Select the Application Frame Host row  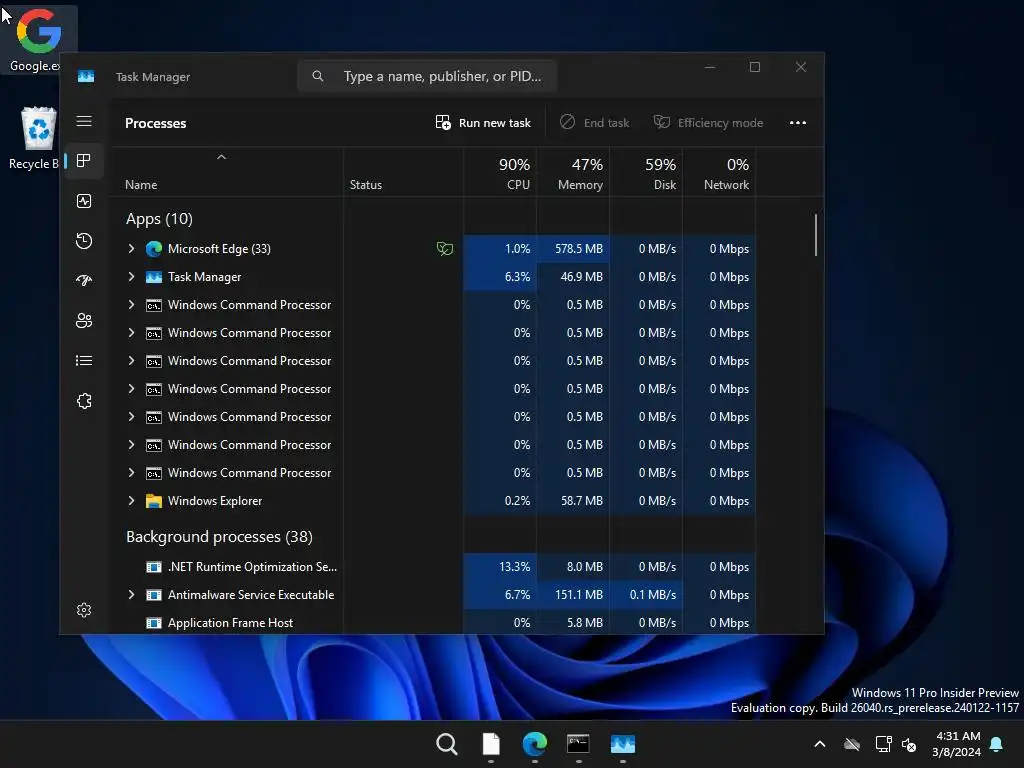tap(432, 623)
